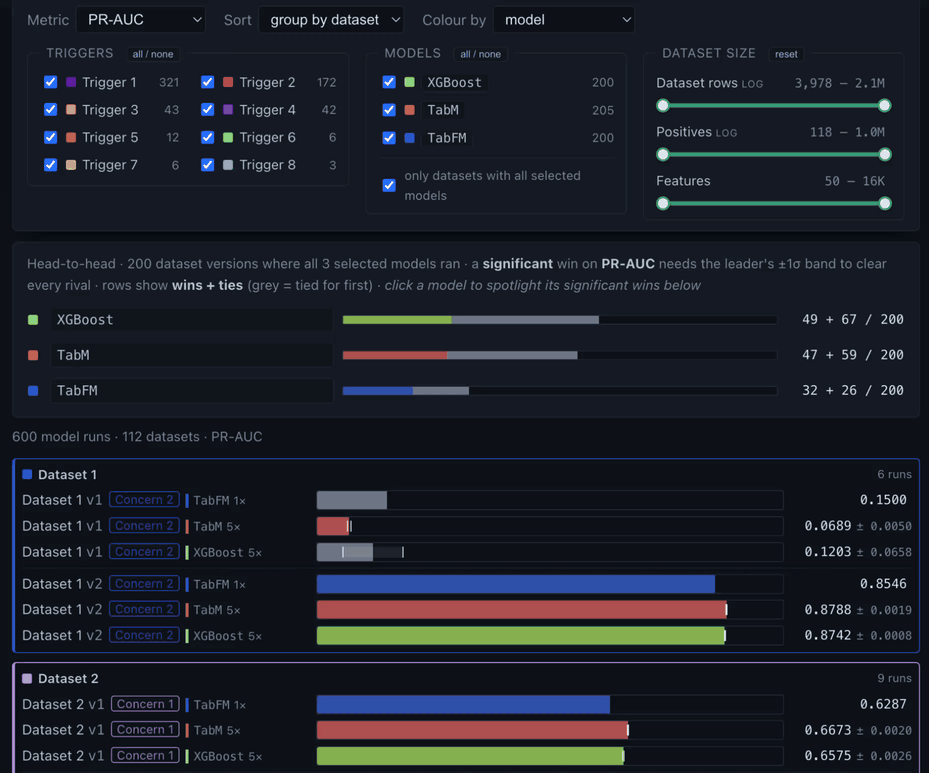Reset the dataset size filters
Screen dimensions: 929x773
(x=786, y=54)
